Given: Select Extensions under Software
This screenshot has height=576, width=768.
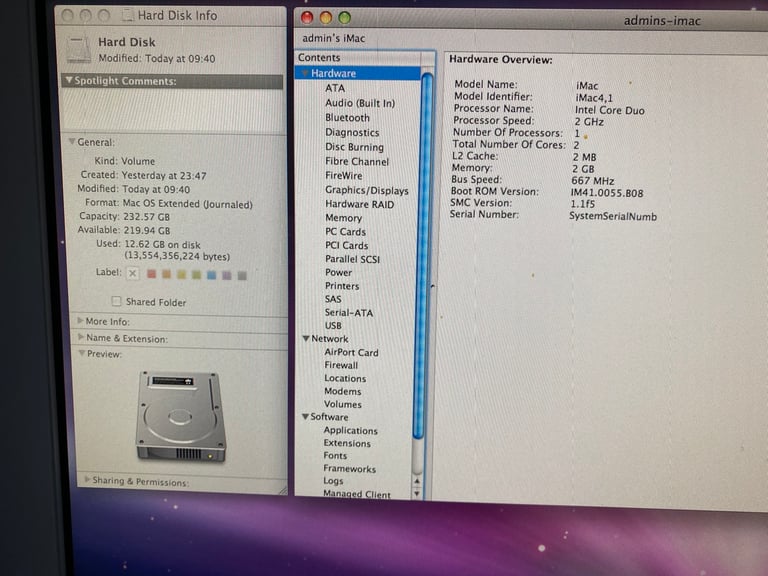Looking at the screenshot, I should coord(347,443).
